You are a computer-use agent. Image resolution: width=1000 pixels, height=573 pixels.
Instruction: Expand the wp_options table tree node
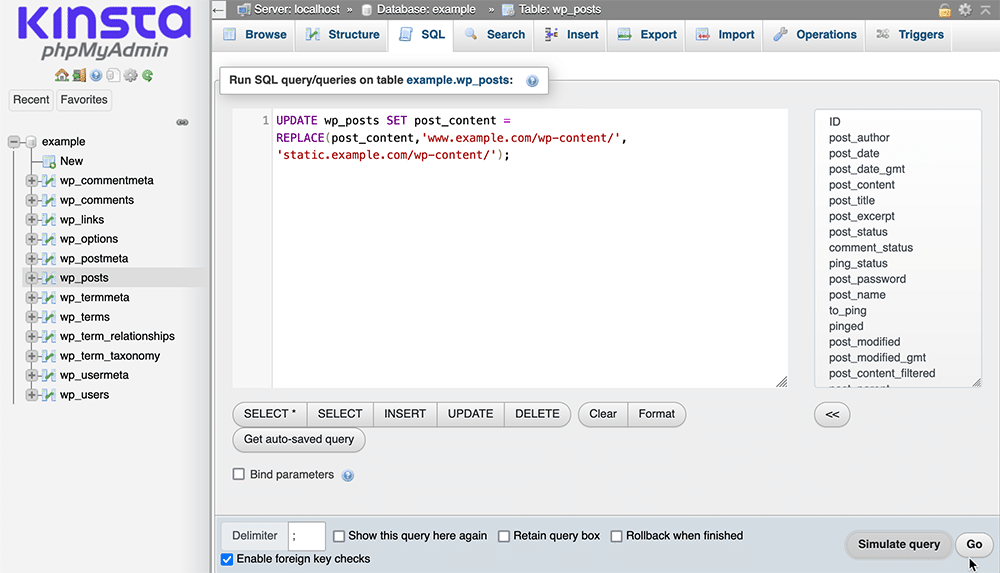click(x=32, y=239)
